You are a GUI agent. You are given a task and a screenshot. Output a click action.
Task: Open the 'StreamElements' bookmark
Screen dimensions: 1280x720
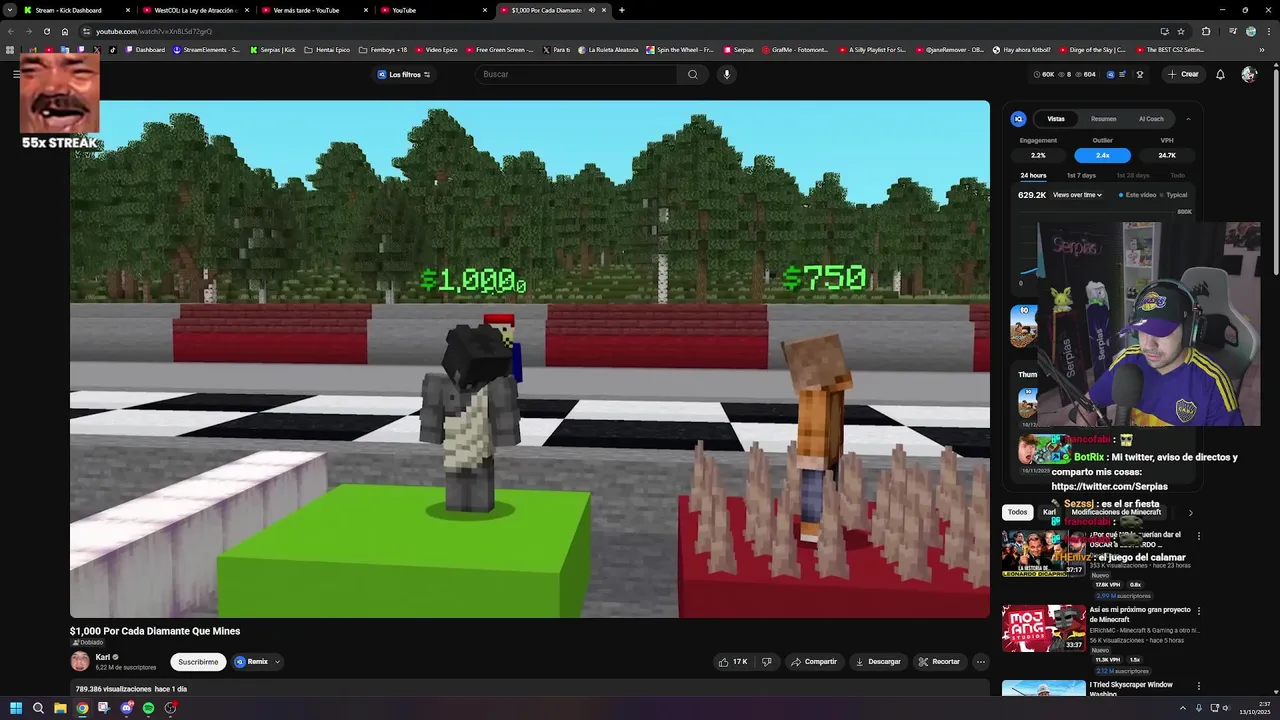[207, 49]
